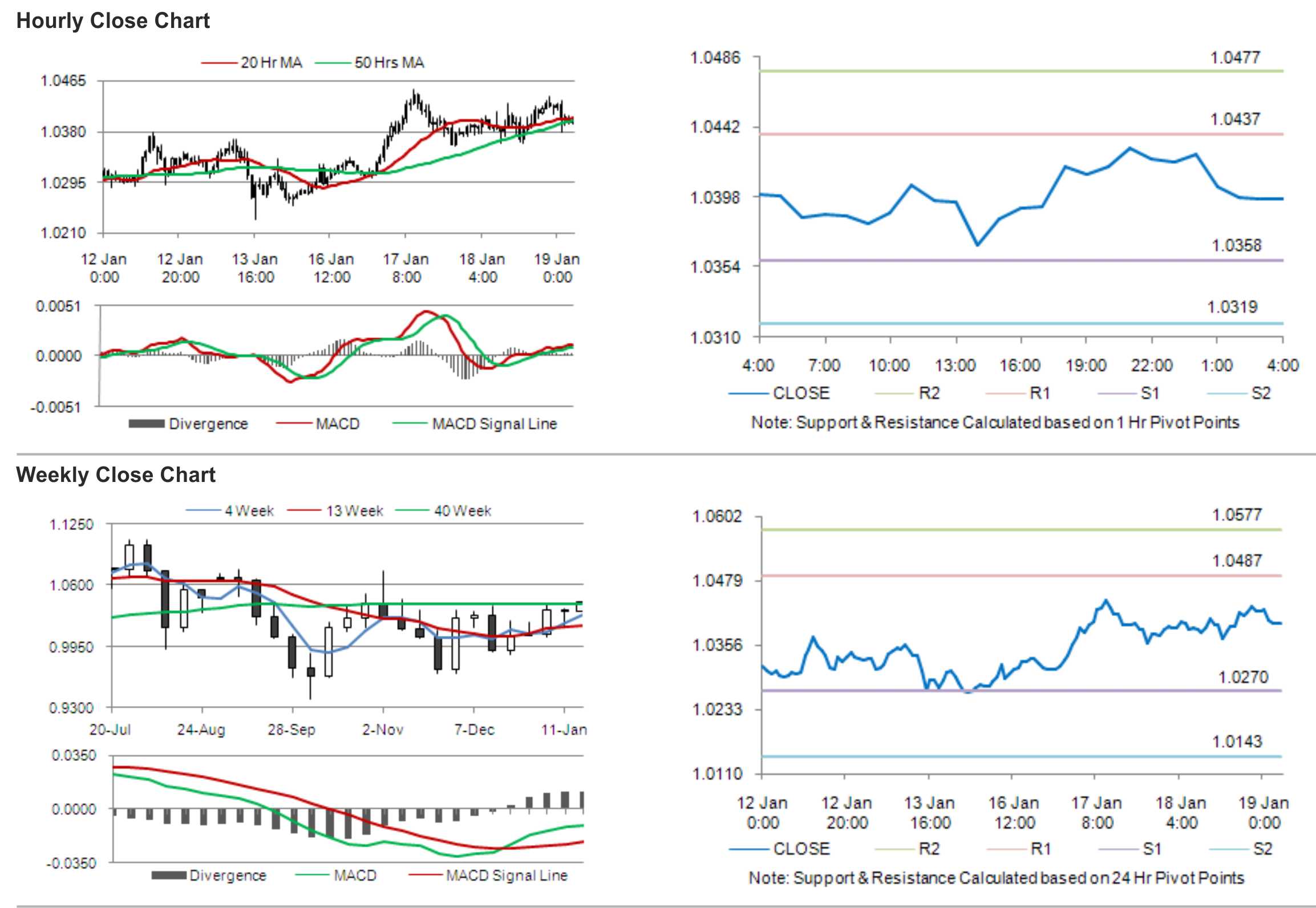Click the 7-Dec date label
This screenshot has height=908, width=1316.
(x=474, y=730)
